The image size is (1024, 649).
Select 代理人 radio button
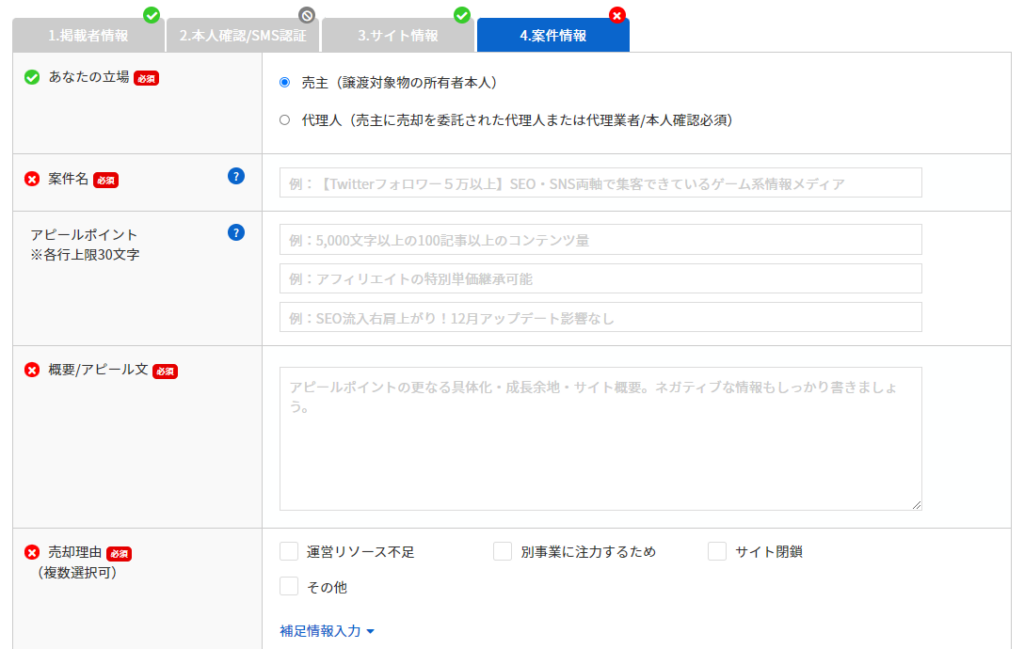click(285, 120)
